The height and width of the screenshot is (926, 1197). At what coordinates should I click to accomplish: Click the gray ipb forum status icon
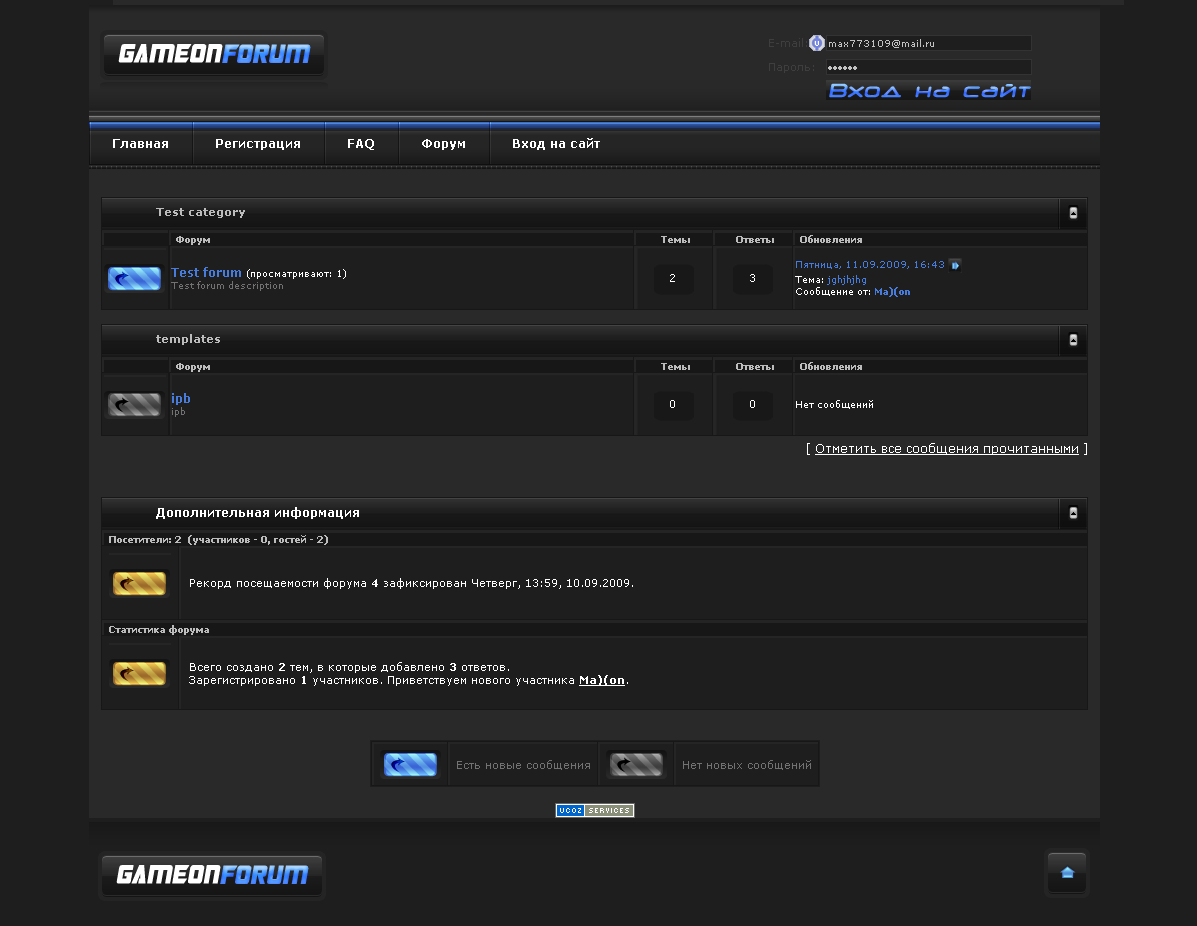point(134,405)
